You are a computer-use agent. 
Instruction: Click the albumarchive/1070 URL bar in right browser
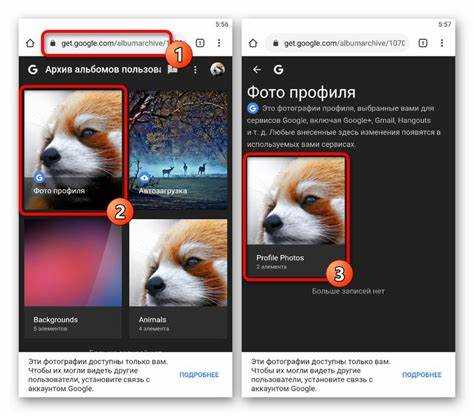point(338,43)
